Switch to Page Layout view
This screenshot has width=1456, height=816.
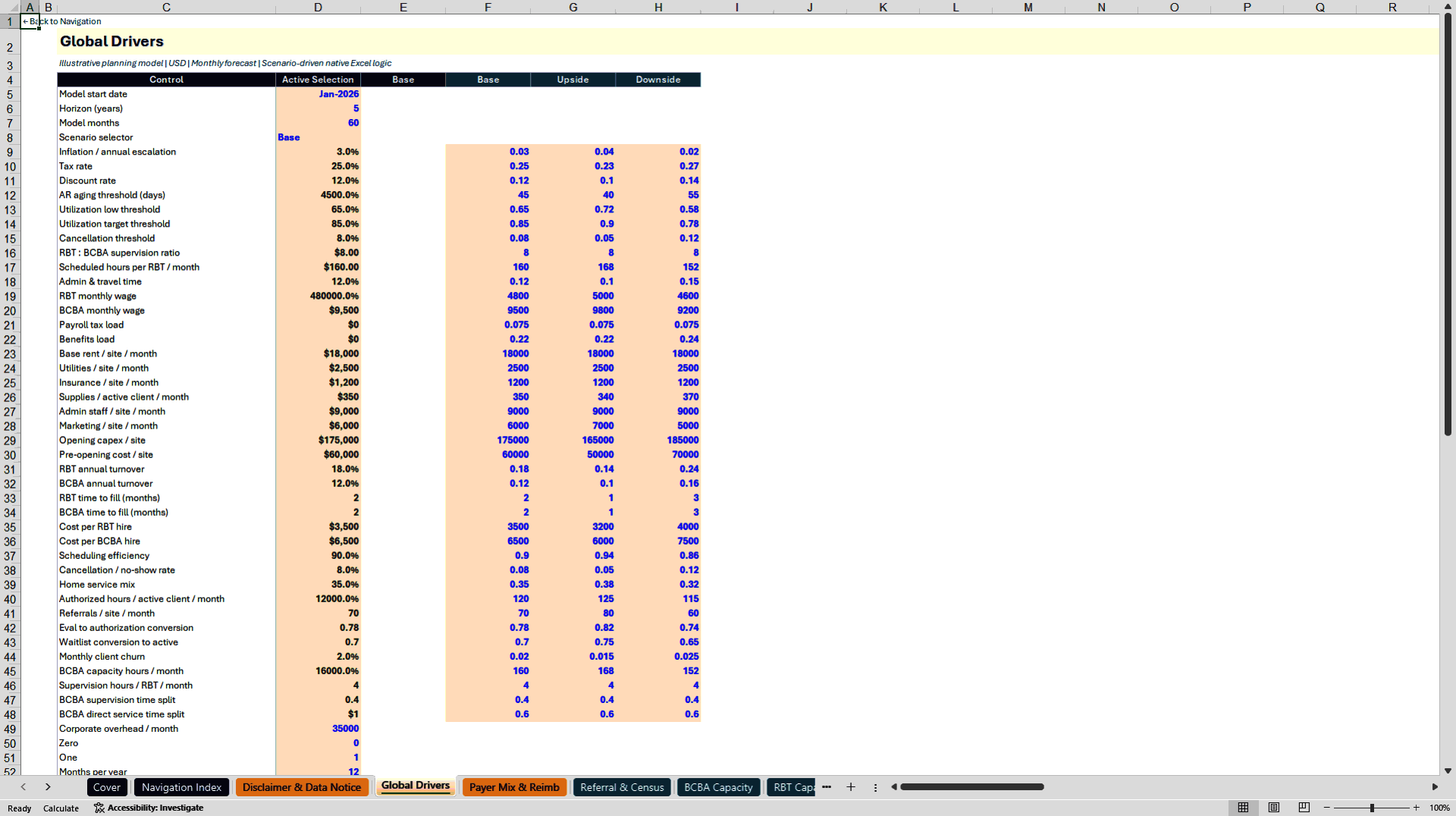[1274, 808]
